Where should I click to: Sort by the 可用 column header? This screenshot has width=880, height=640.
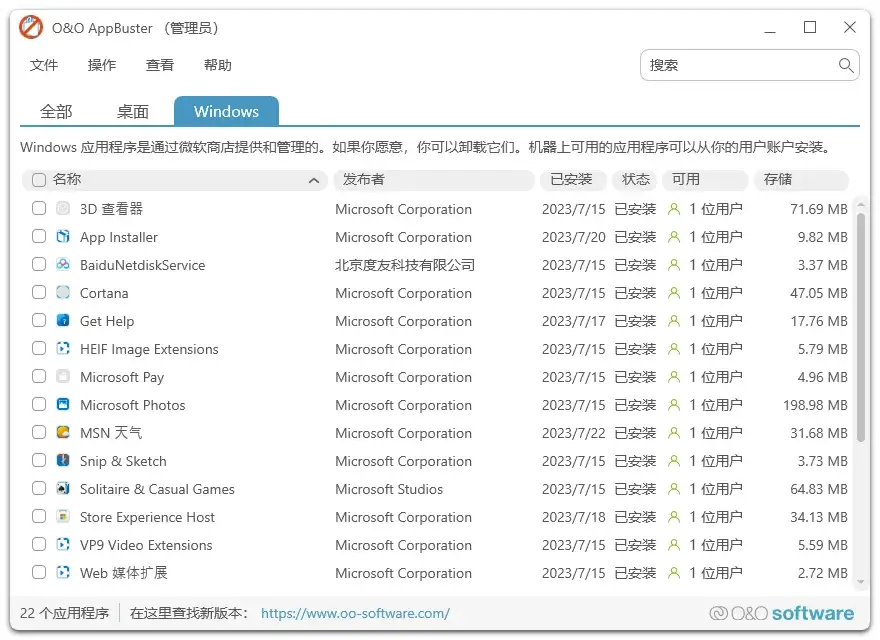click(x=705, y=180)
